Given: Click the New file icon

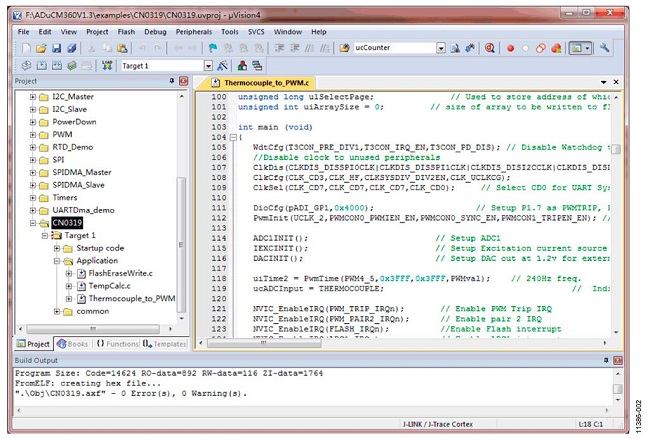Looking at the screenshot, I should pos(25,48).
